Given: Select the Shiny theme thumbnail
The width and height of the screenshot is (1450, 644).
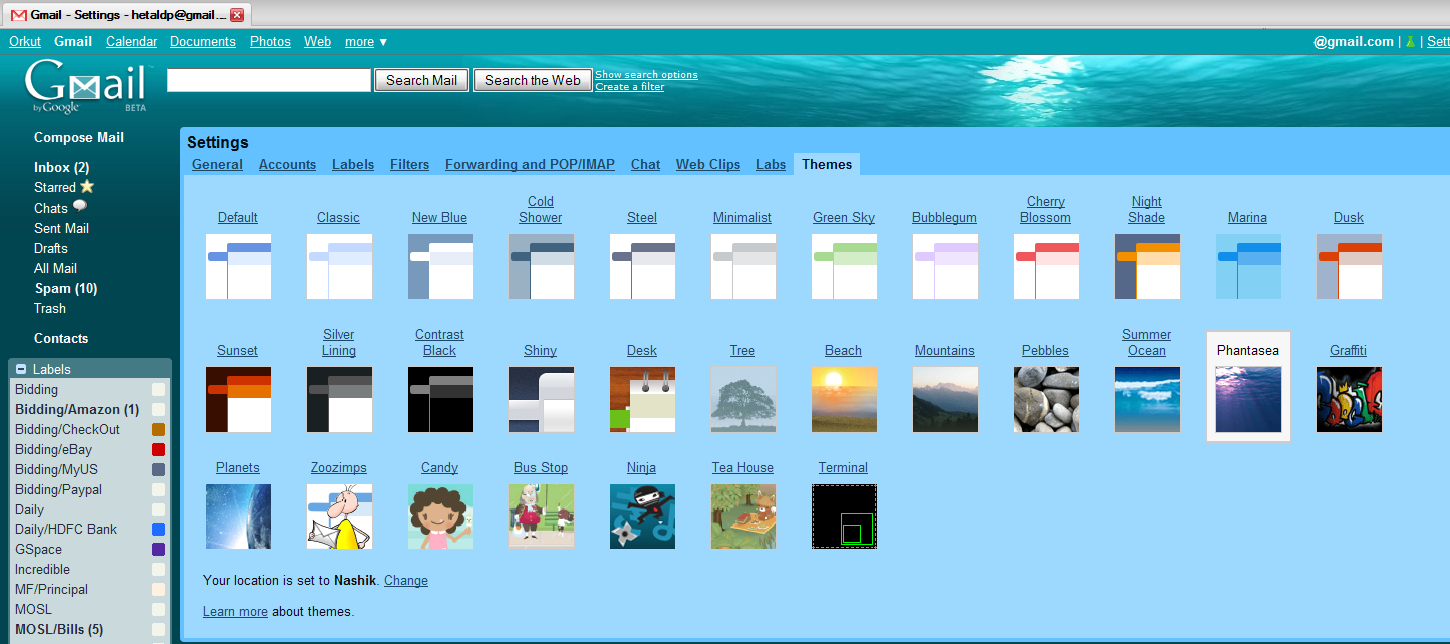Looking at the screenshot, I should pyautogui.click(x=541, y=400).
